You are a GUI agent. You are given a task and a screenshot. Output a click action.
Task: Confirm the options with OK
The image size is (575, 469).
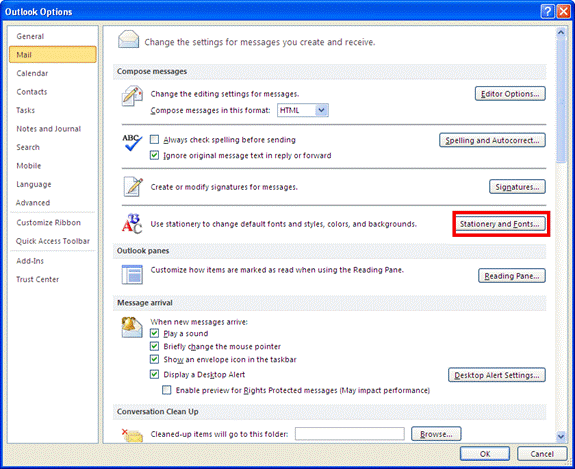[485, 454]
